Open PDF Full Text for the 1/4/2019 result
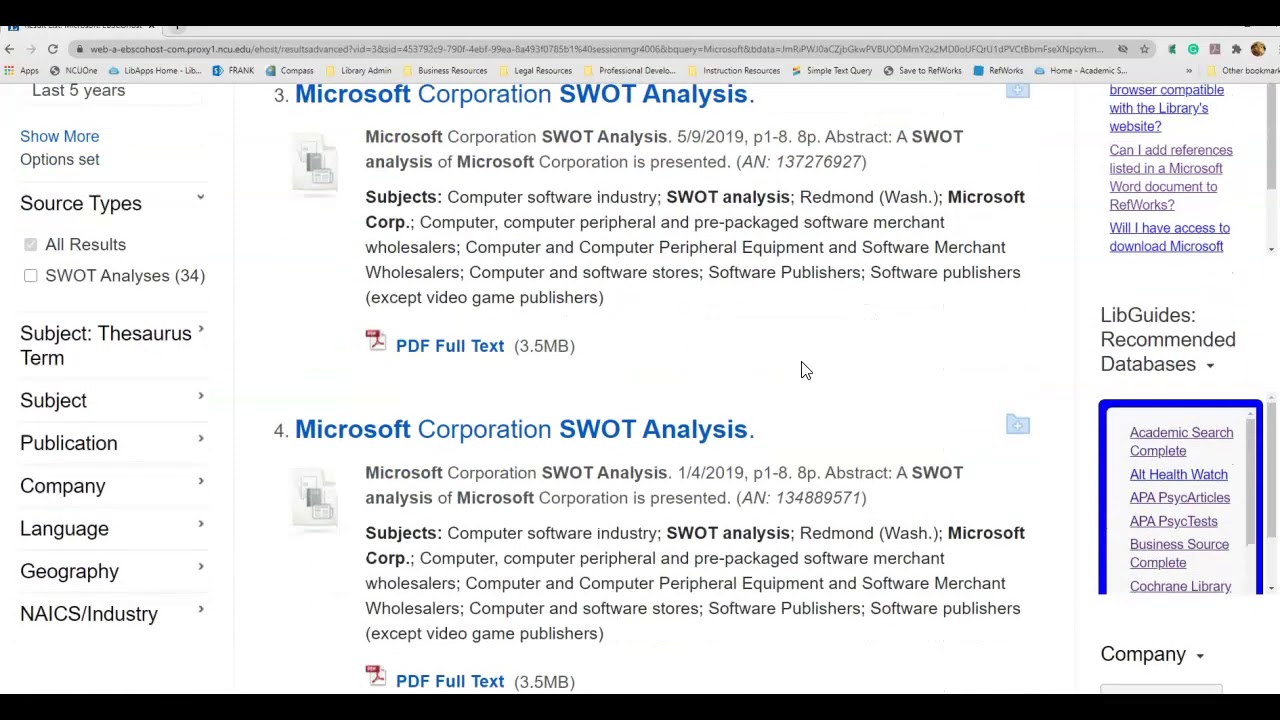 [450, 682]
